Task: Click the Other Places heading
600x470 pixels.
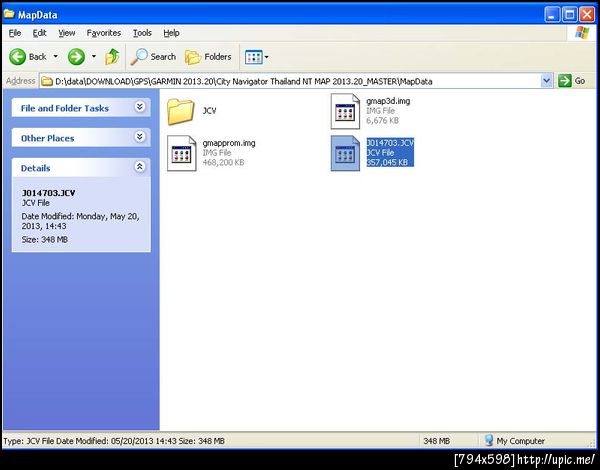Action: [47, 138]
